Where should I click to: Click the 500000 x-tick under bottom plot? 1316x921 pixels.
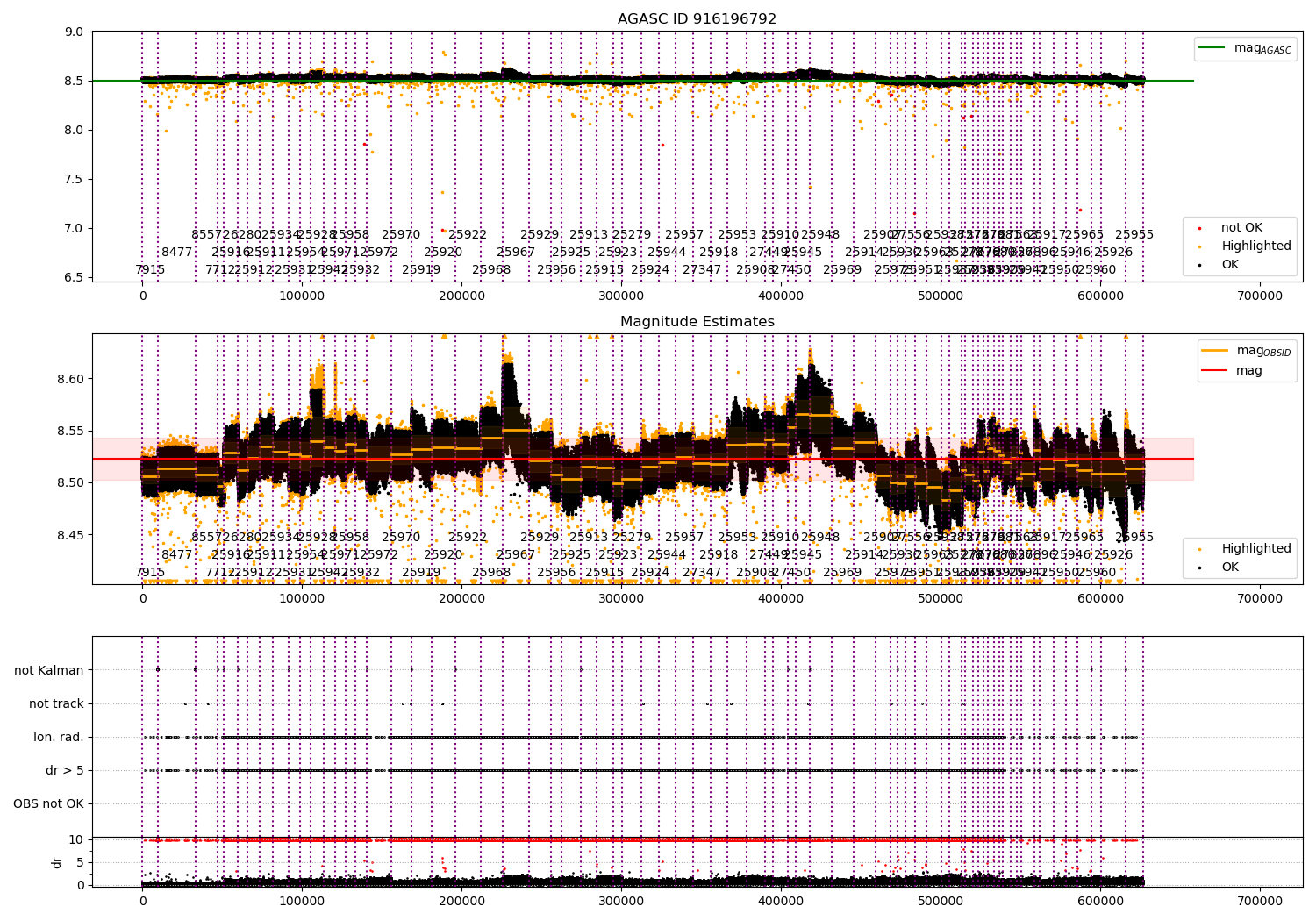pyautogui.click(x=941, y=902)
